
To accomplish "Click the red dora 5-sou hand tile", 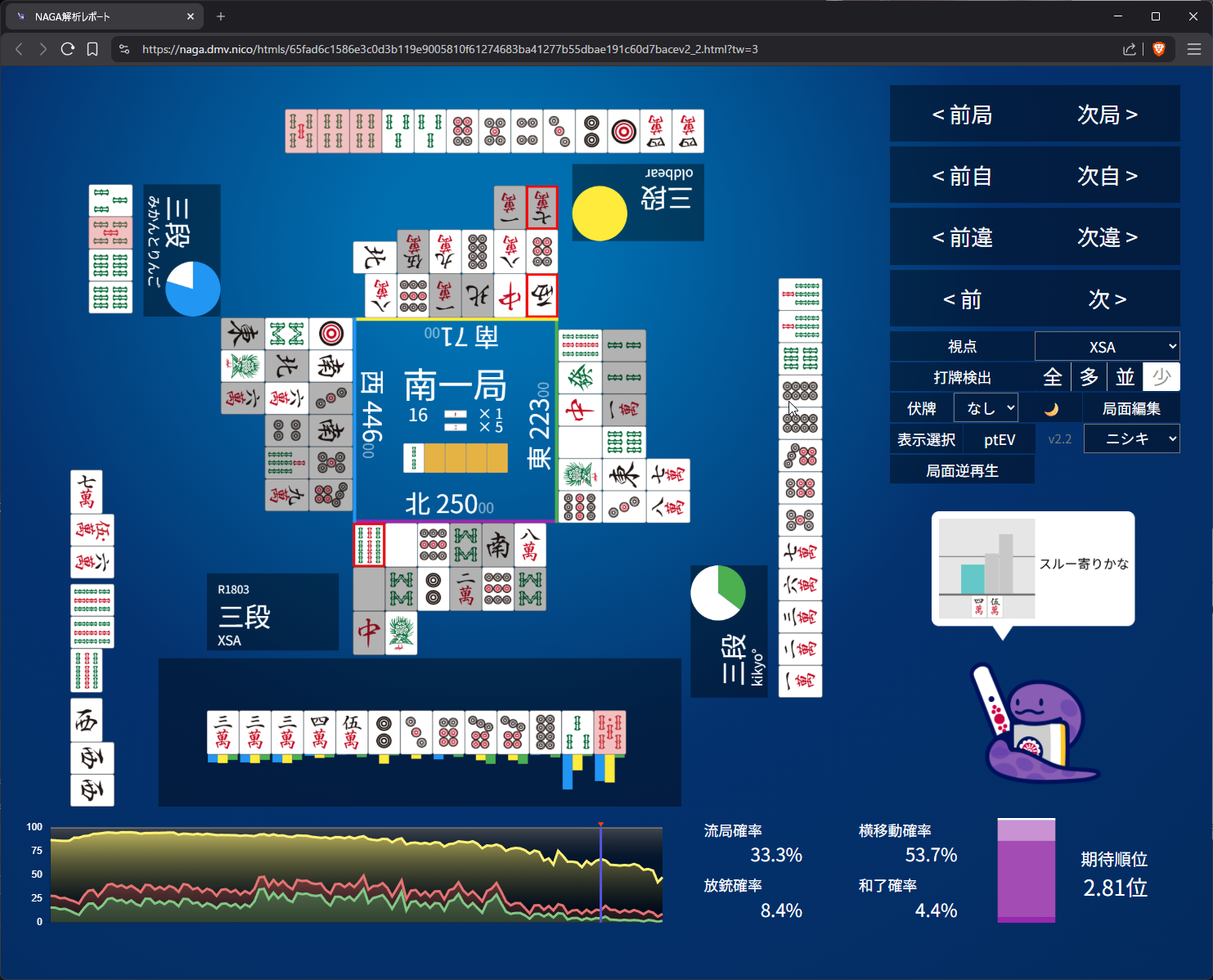I will [x=609, y=732].
